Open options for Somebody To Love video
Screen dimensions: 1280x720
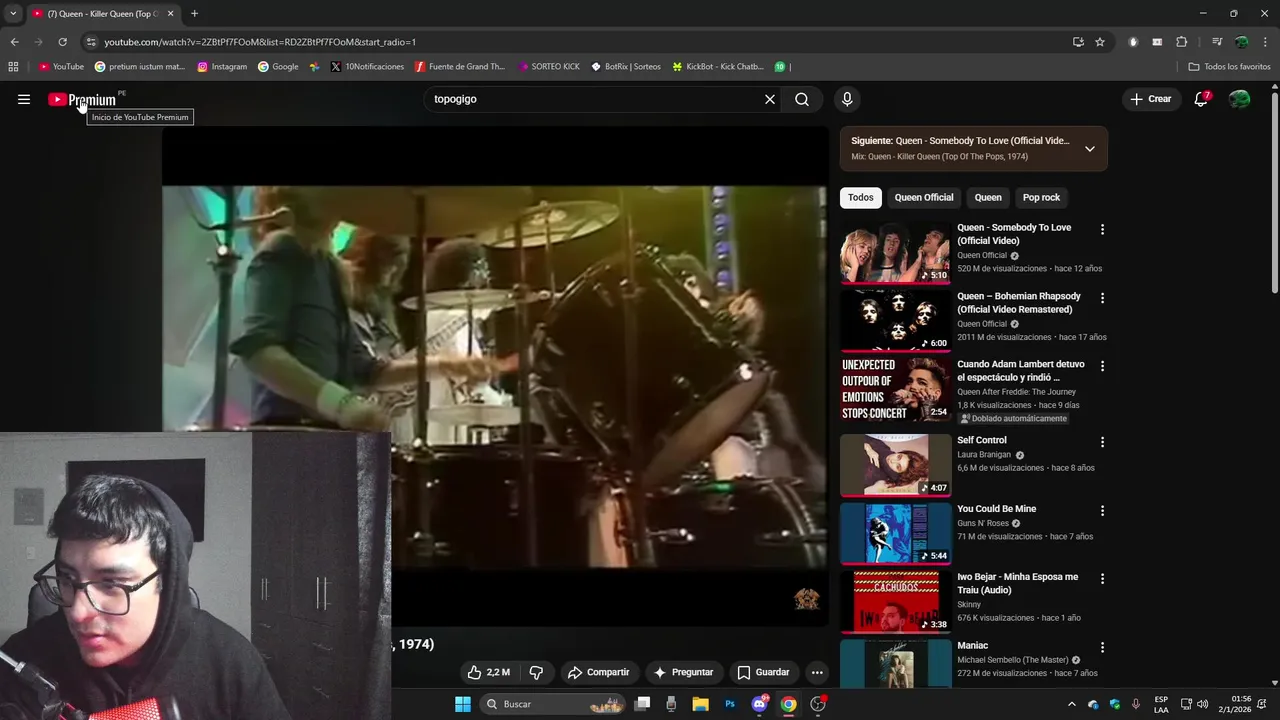1102,229
